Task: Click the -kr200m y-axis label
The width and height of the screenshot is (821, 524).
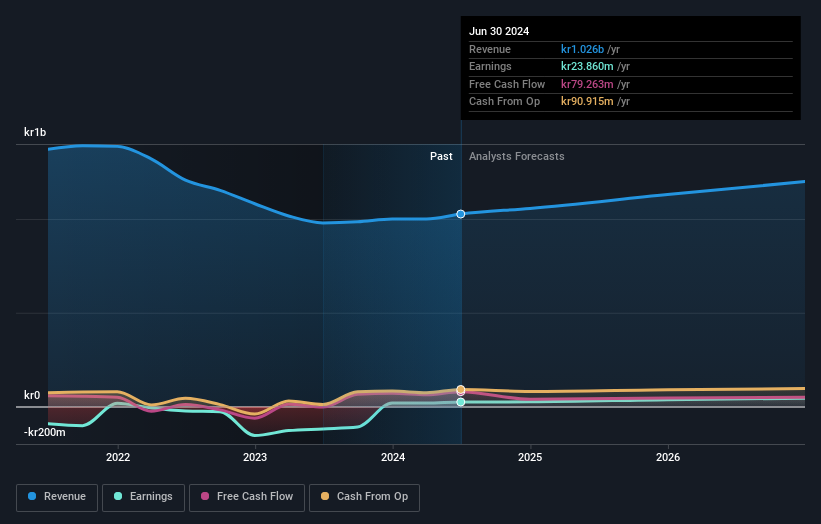Action: point(45,432)
